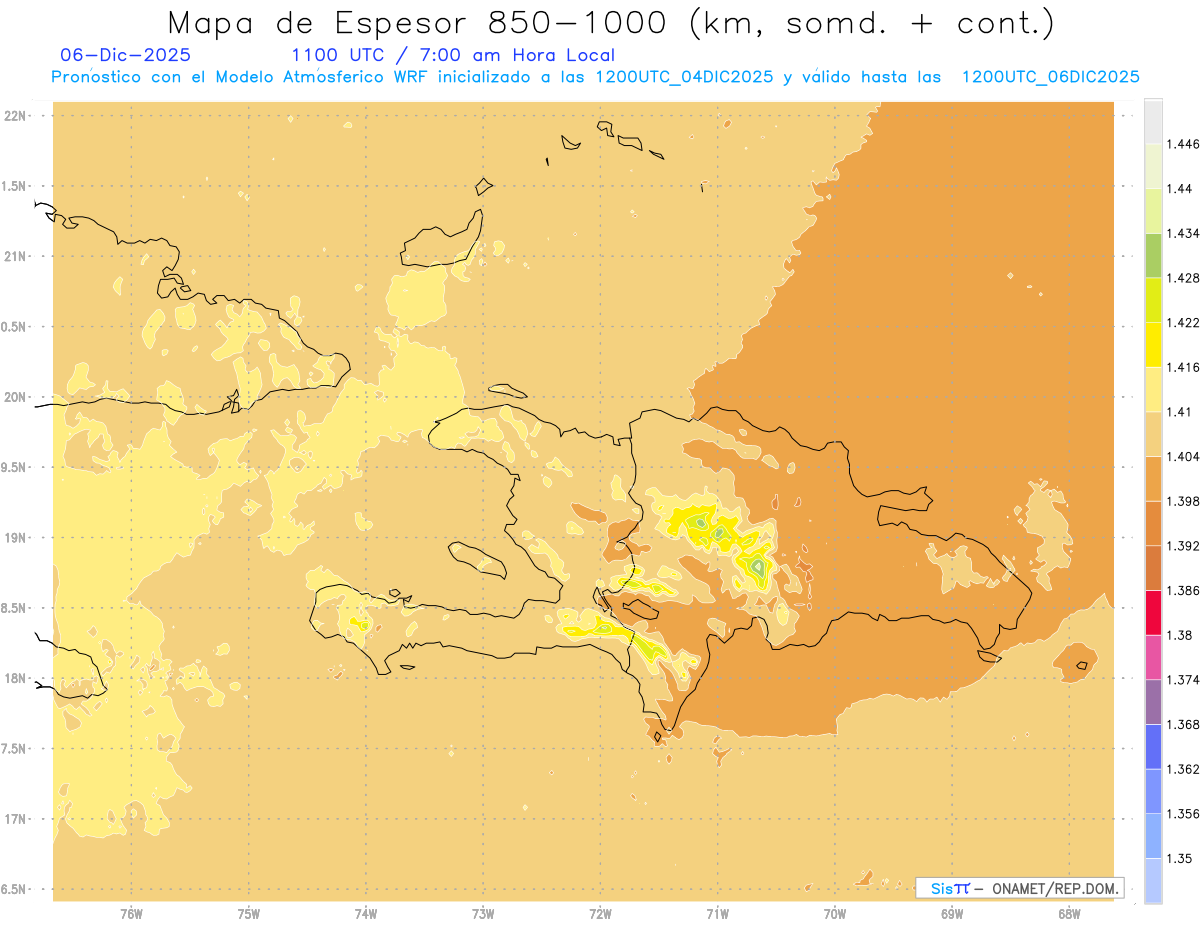Image resolution: width=1200 pixels, height=927 pixels.
Task: Click the legend value '1.446'
Action: [1183, 144]
